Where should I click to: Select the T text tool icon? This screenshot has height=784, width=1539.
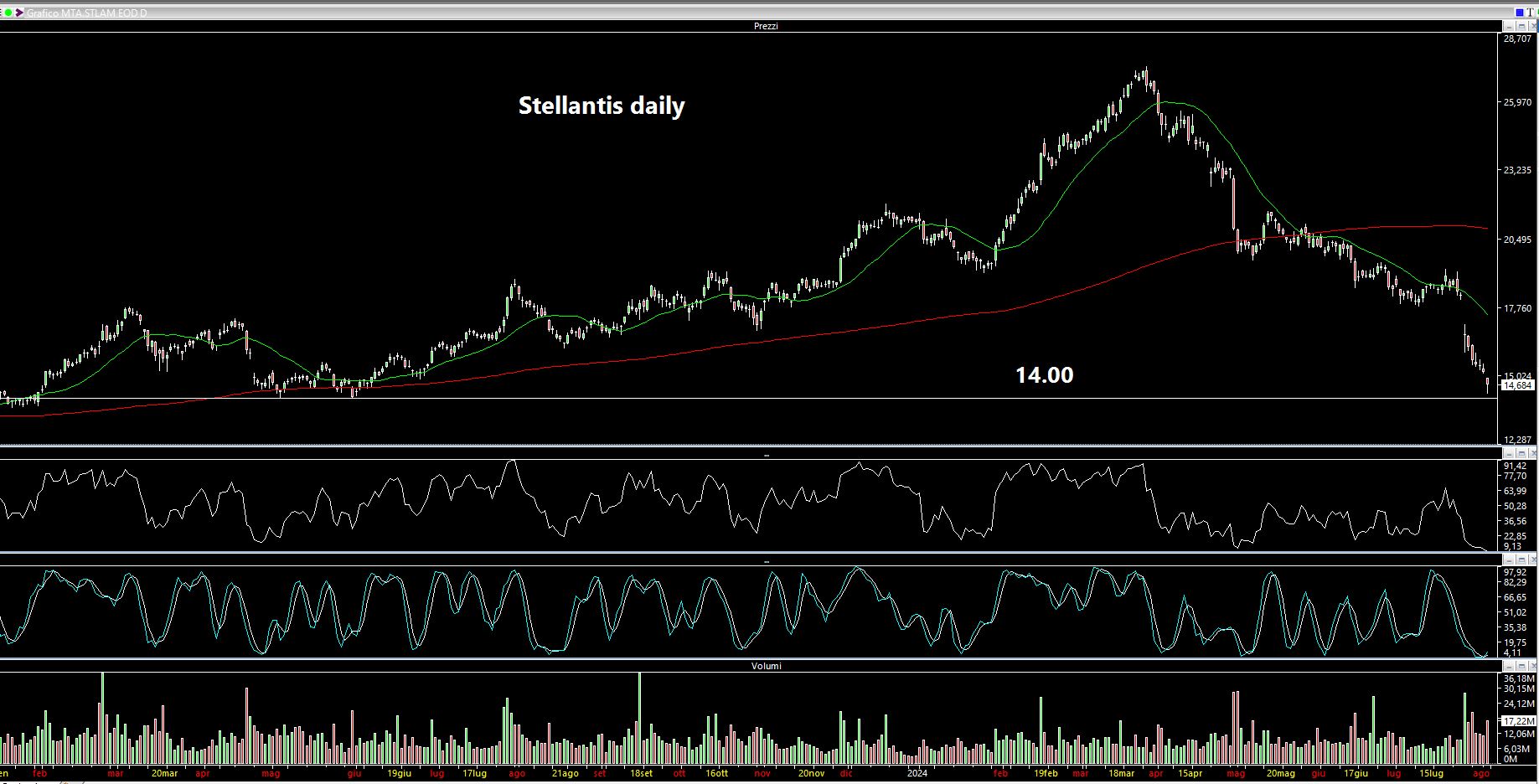1531,13
